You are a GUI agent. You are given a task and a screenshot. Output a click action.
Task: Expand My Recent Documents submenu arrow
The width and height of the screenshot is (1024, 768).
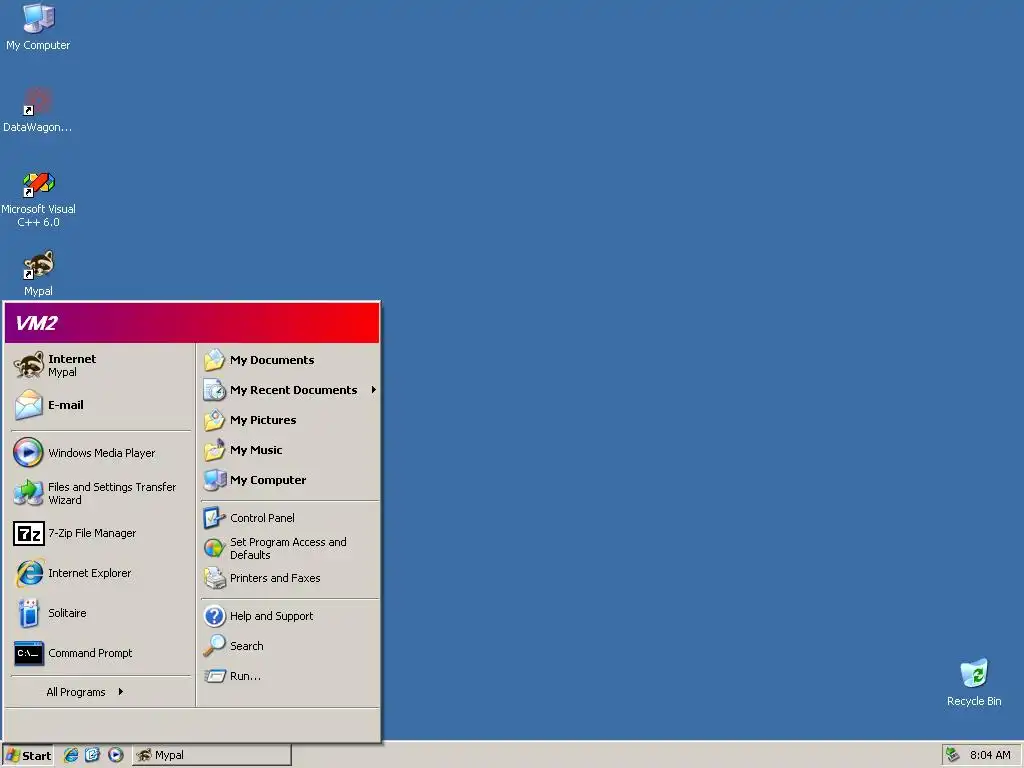pyautogui.click(x=374, y=390)
